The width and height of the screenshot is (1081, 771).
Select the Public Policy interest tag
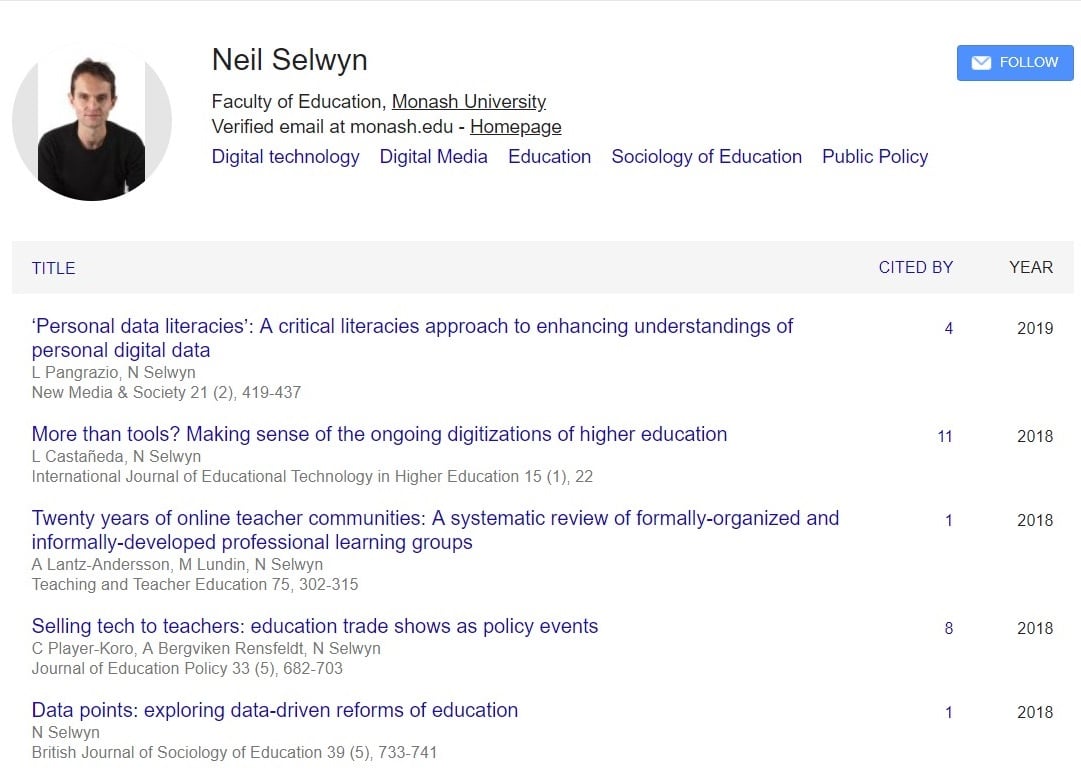(x=874, y=157)
